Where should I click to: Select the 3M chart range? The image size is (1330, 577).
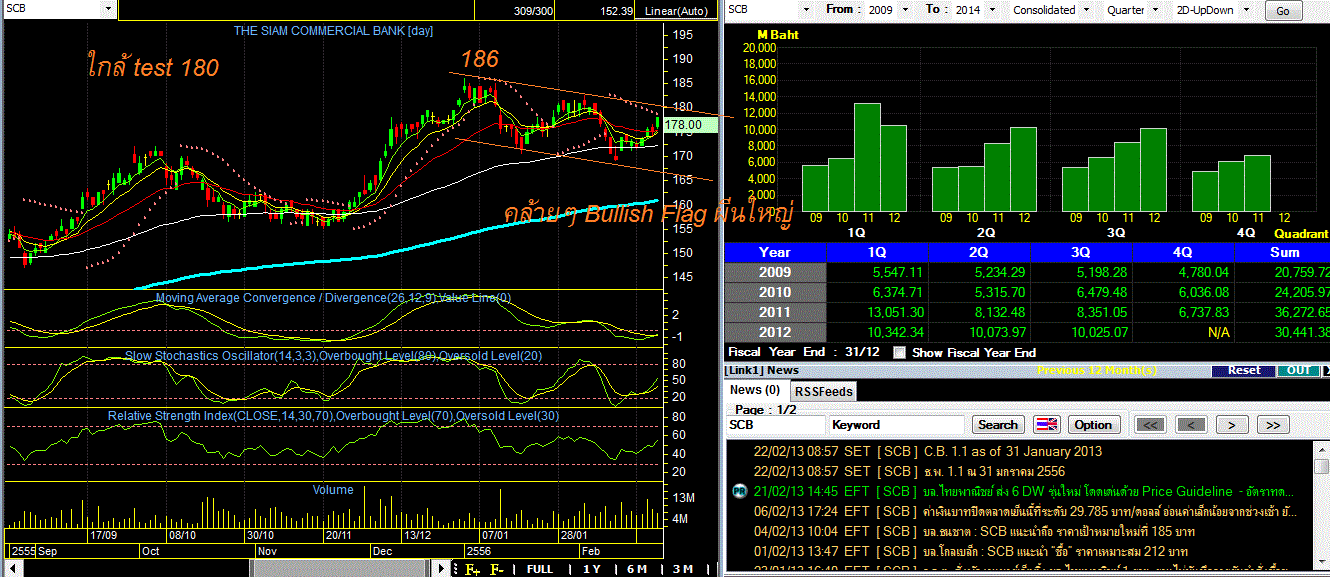[x=683, y=569]
